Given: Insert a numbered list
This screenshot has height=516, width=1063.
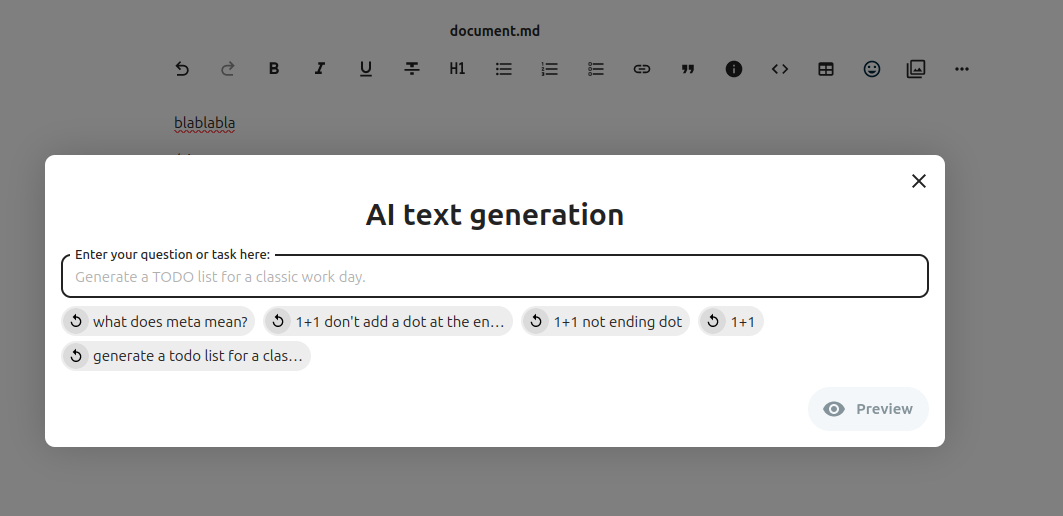Looking at the screenshot, I should [x=550, y=69].
